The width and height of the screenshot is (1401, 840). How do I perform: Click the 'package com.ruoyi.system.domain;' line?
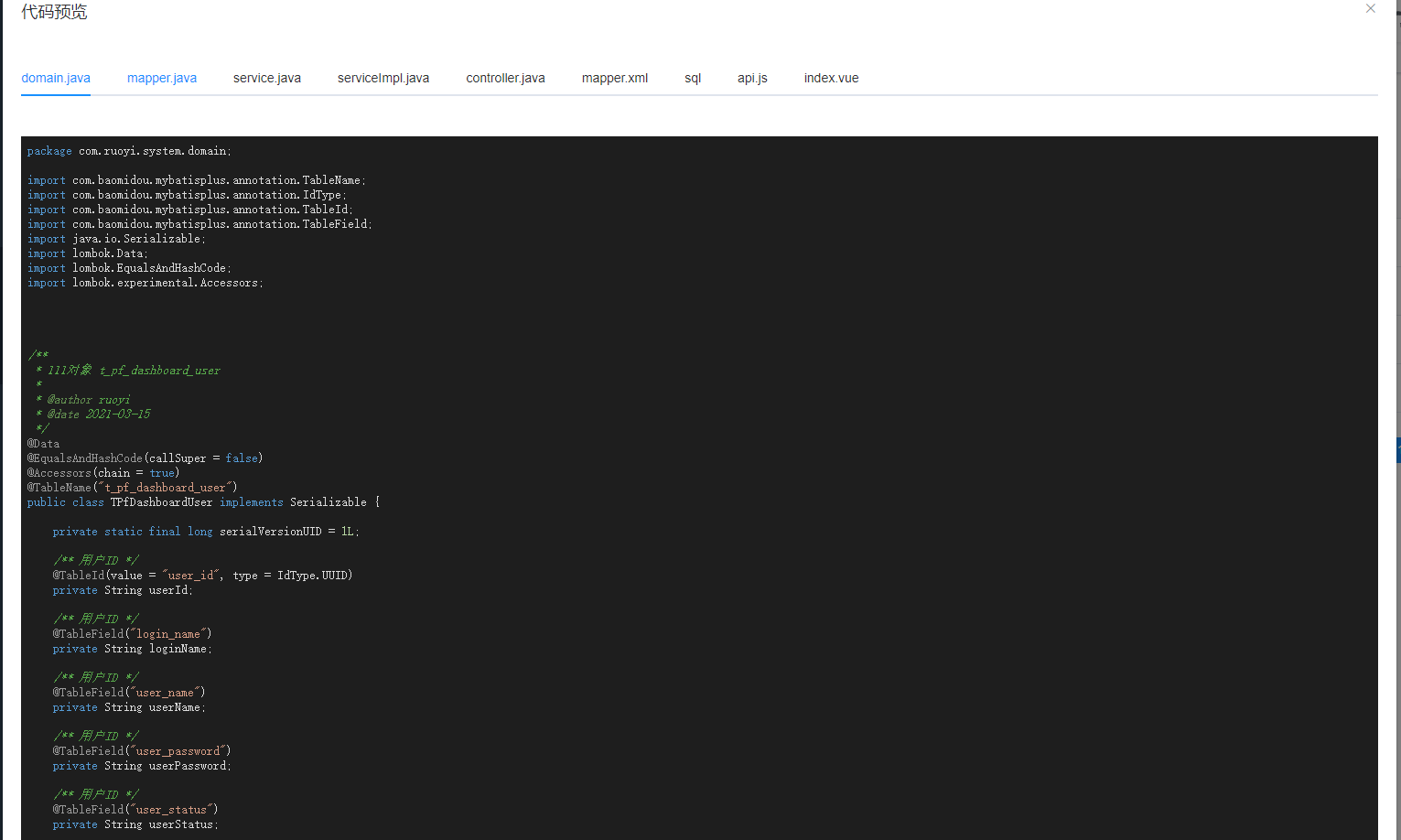(x=129, y=151)
